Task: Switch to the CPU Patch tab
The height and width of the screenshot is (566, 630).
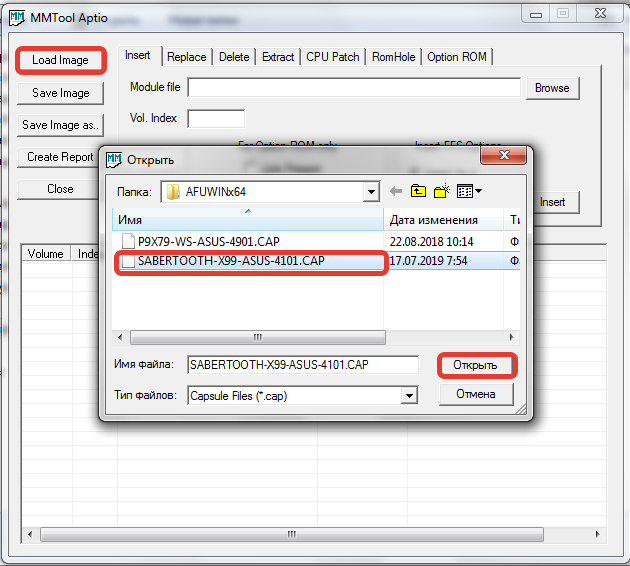Action: point(333,57)
